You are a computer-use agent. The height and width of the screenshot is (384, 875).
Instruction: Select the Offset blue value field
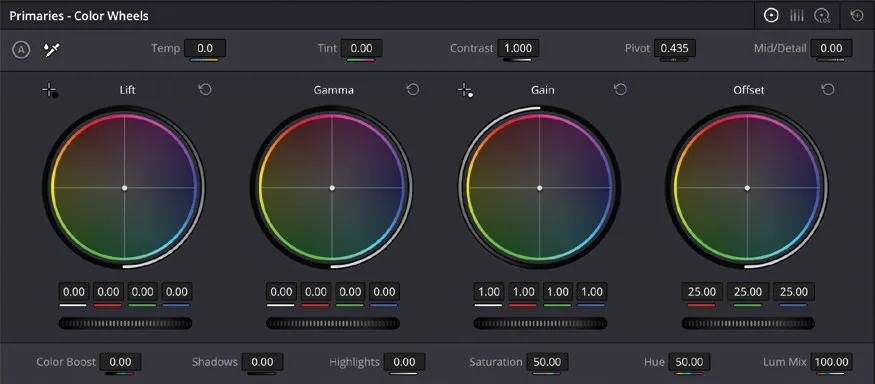tap(794, 291)
